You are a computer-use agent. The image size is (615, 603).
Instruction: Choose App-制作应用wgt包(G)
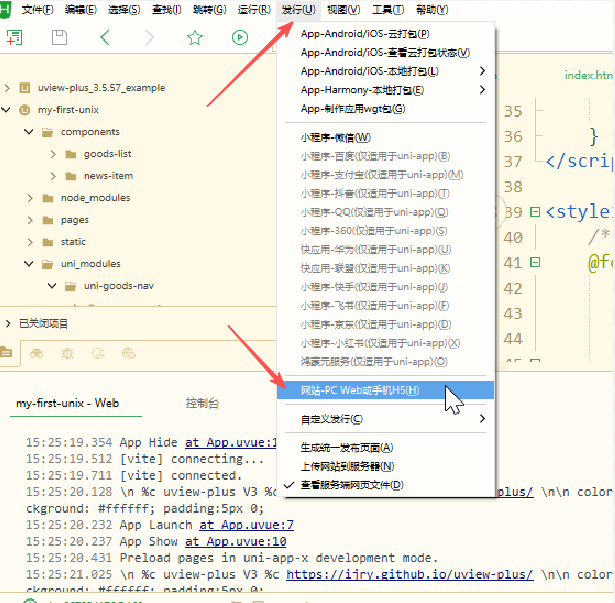click(385, 109)
